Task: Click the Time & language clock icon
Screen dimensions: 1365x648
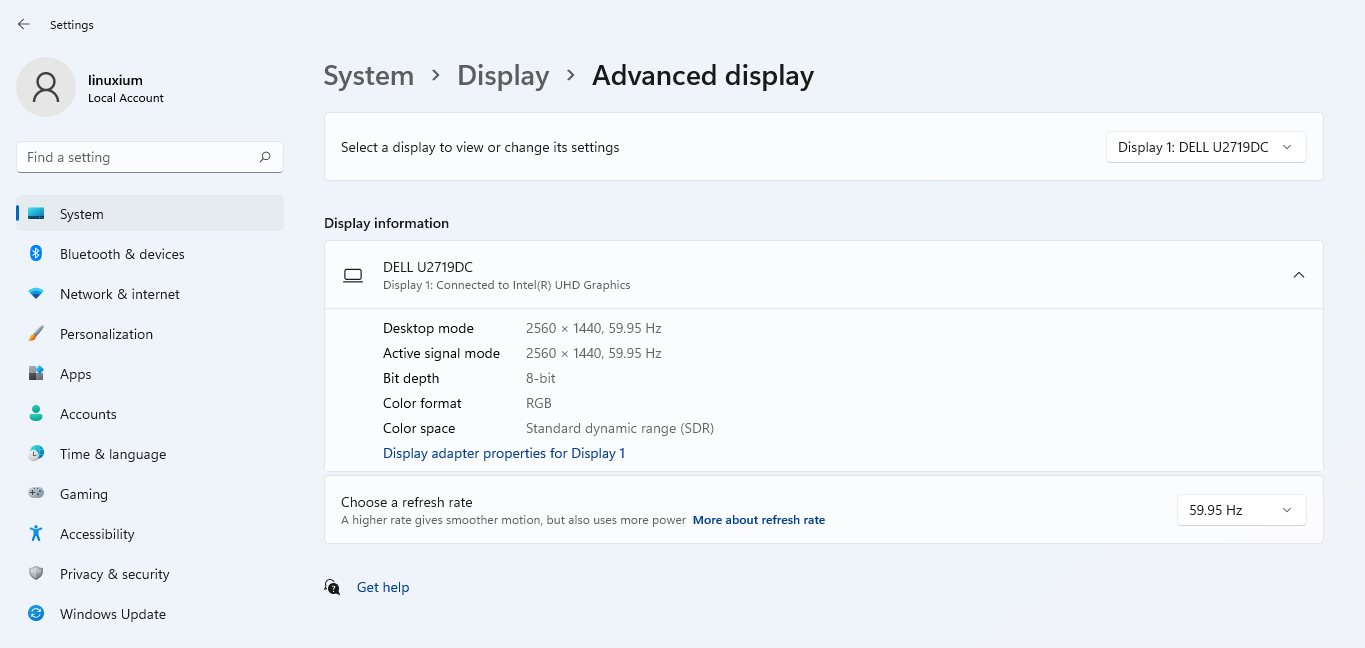Action: (x=36, y=454)
